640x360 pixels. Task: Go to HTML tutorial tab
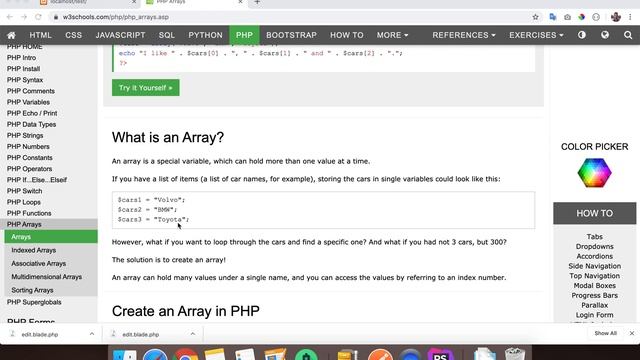tap(40, 35)
